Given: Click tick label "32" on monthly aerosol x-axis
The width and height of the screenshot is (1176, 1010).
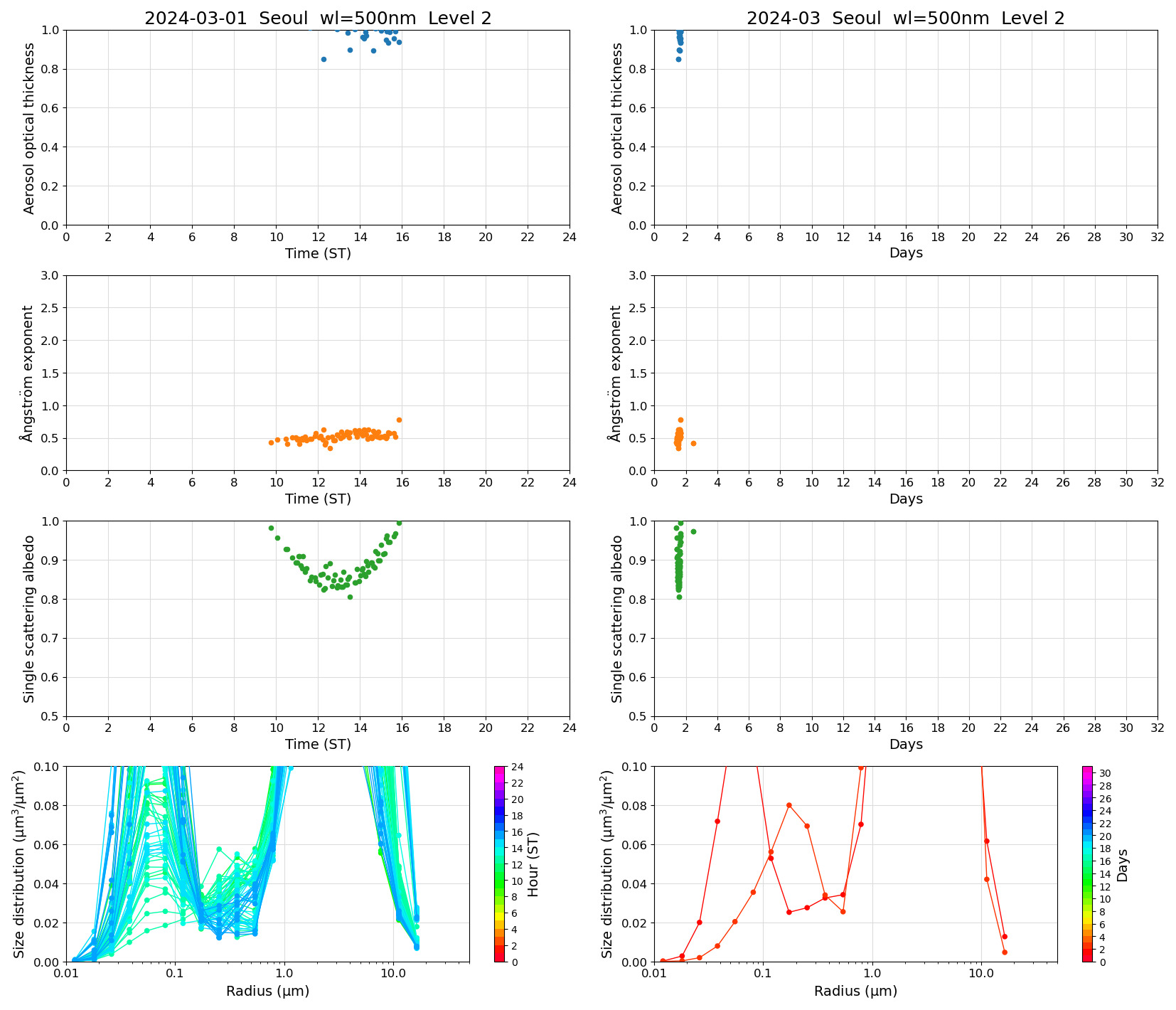Looking at the screenshot, I should (x=1157, y=237).
